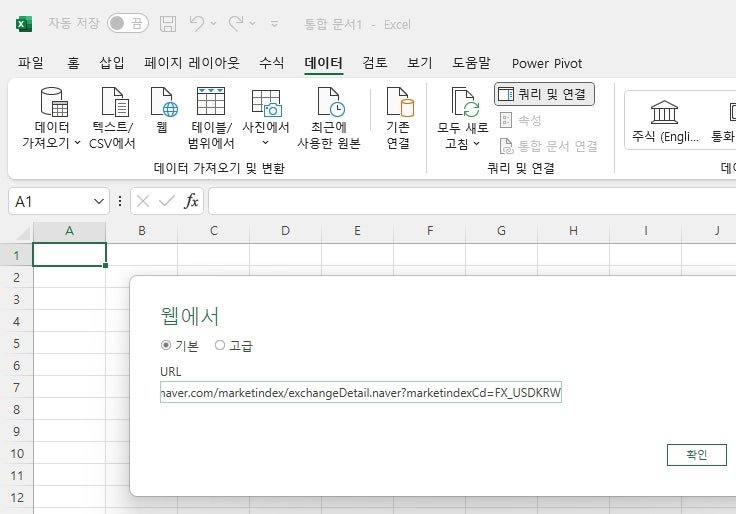This screenshot has height=514, width=736.
Task: Open the 최근에 사용한 원본 icon
Action: (331, 101)
